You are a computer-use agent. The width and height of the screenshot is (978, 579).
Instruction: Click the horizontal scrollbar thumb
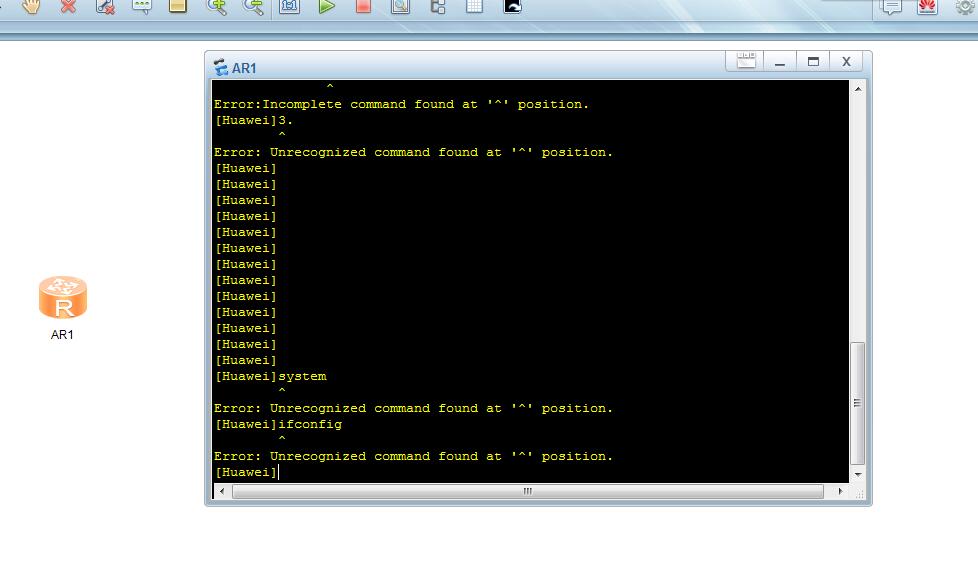(x=528, y=492)
